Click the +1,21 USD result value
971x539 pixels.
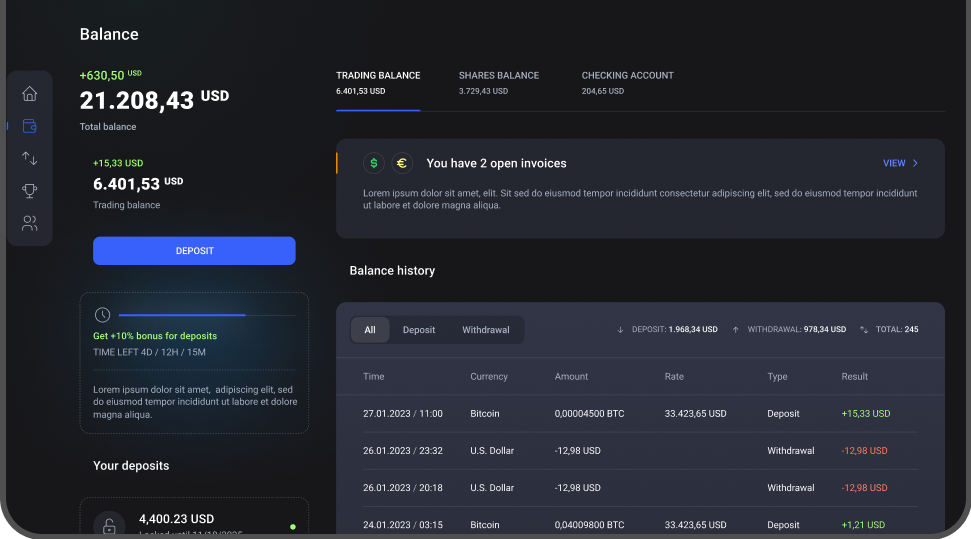point(863,525)
